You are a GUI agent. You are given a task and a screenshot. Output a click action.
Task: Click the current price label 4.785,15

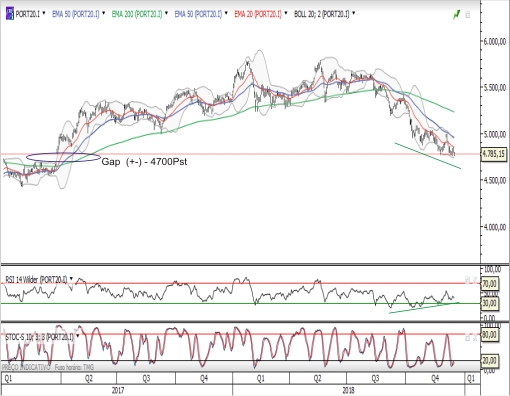(493, 154)
